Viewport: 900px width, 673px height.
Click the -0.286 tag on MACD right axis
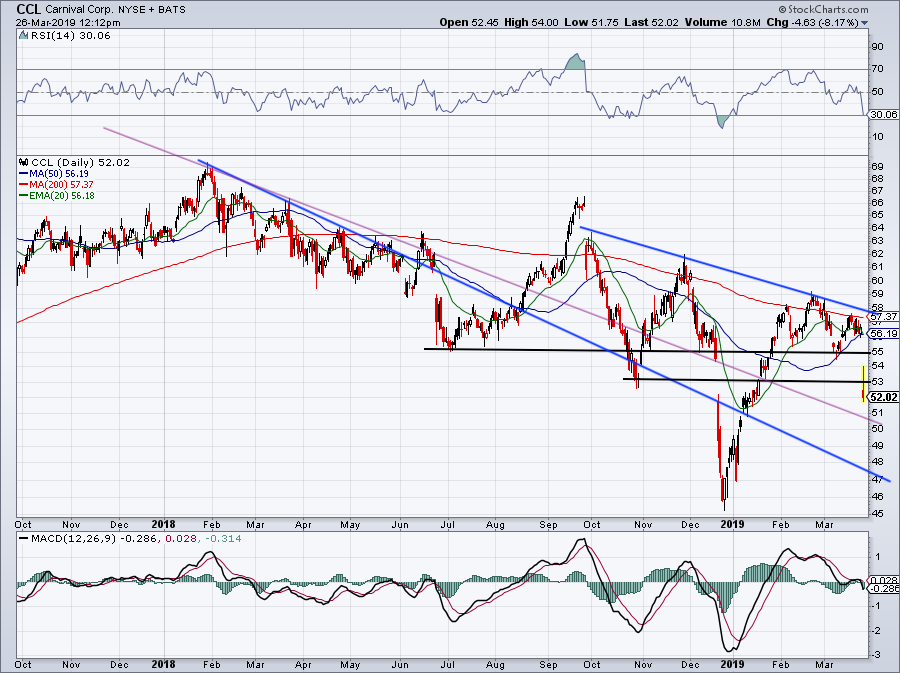coord(885,589)
